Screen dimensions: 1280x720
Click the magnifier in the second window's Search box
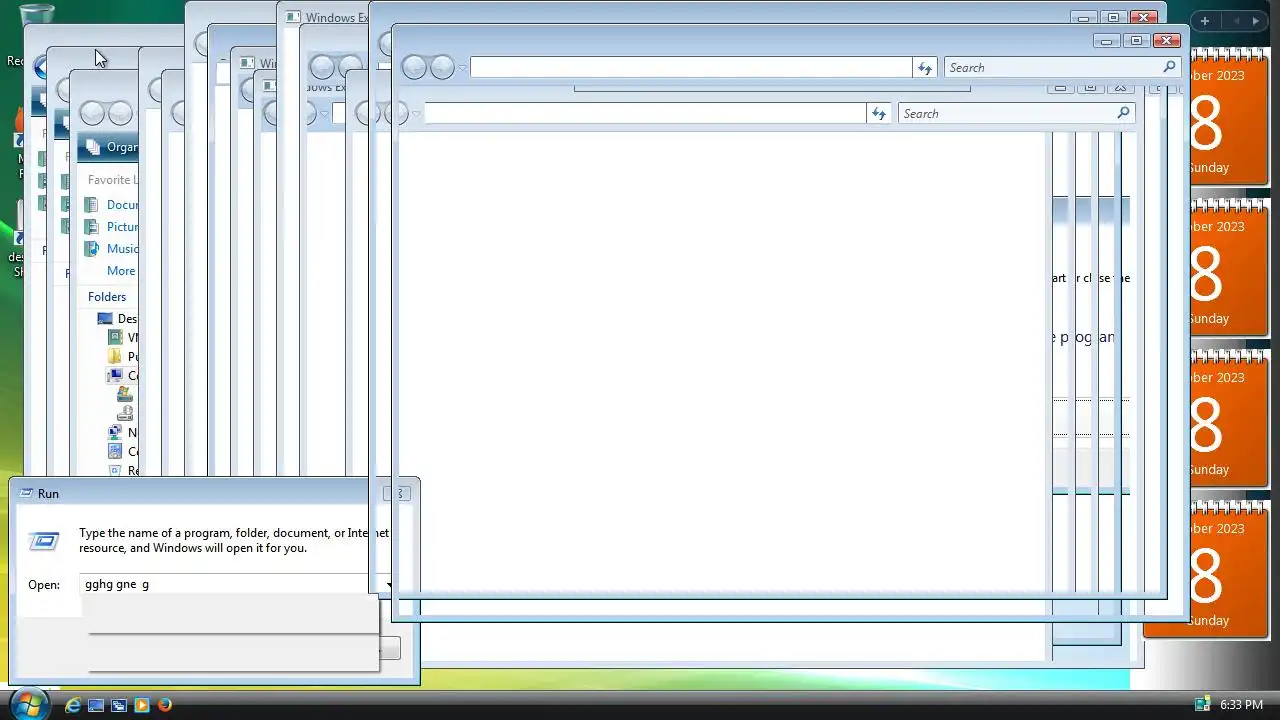[1123, 113]
